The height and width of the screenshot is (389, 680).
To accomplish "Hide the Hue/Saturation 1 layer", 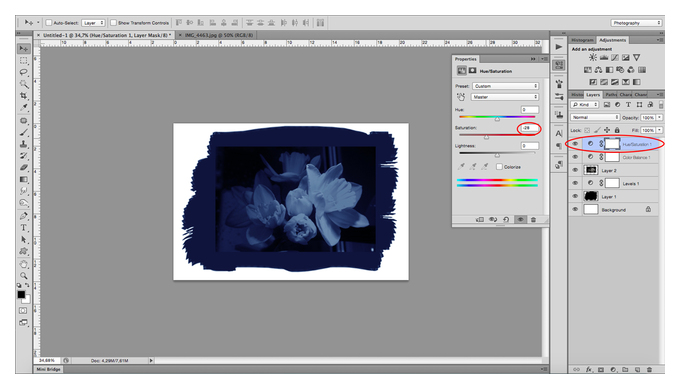I will tap(575, 144).
